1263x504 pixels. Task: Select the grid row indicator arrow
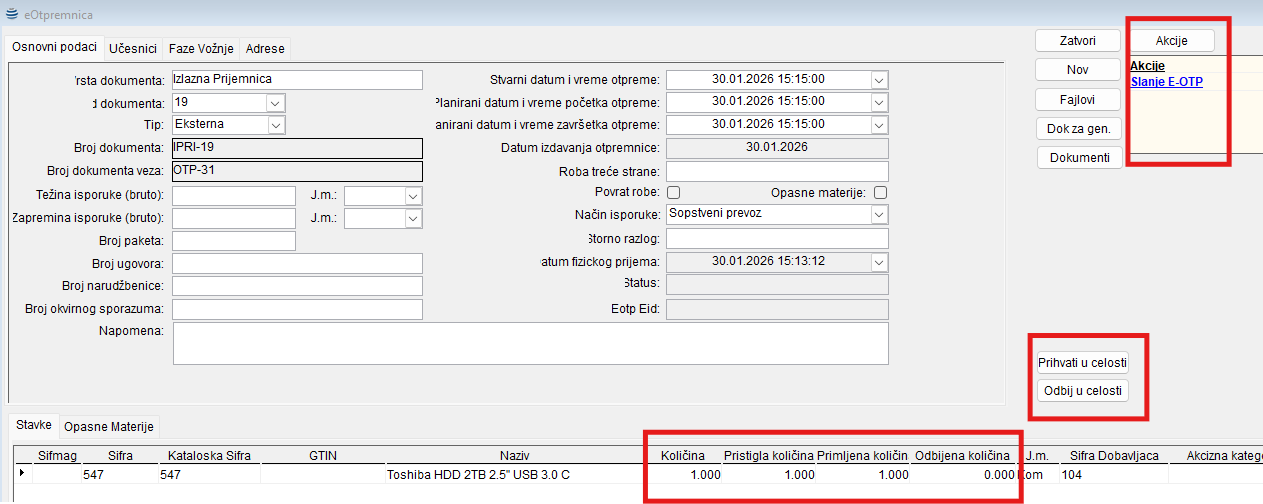click(22, 474)
